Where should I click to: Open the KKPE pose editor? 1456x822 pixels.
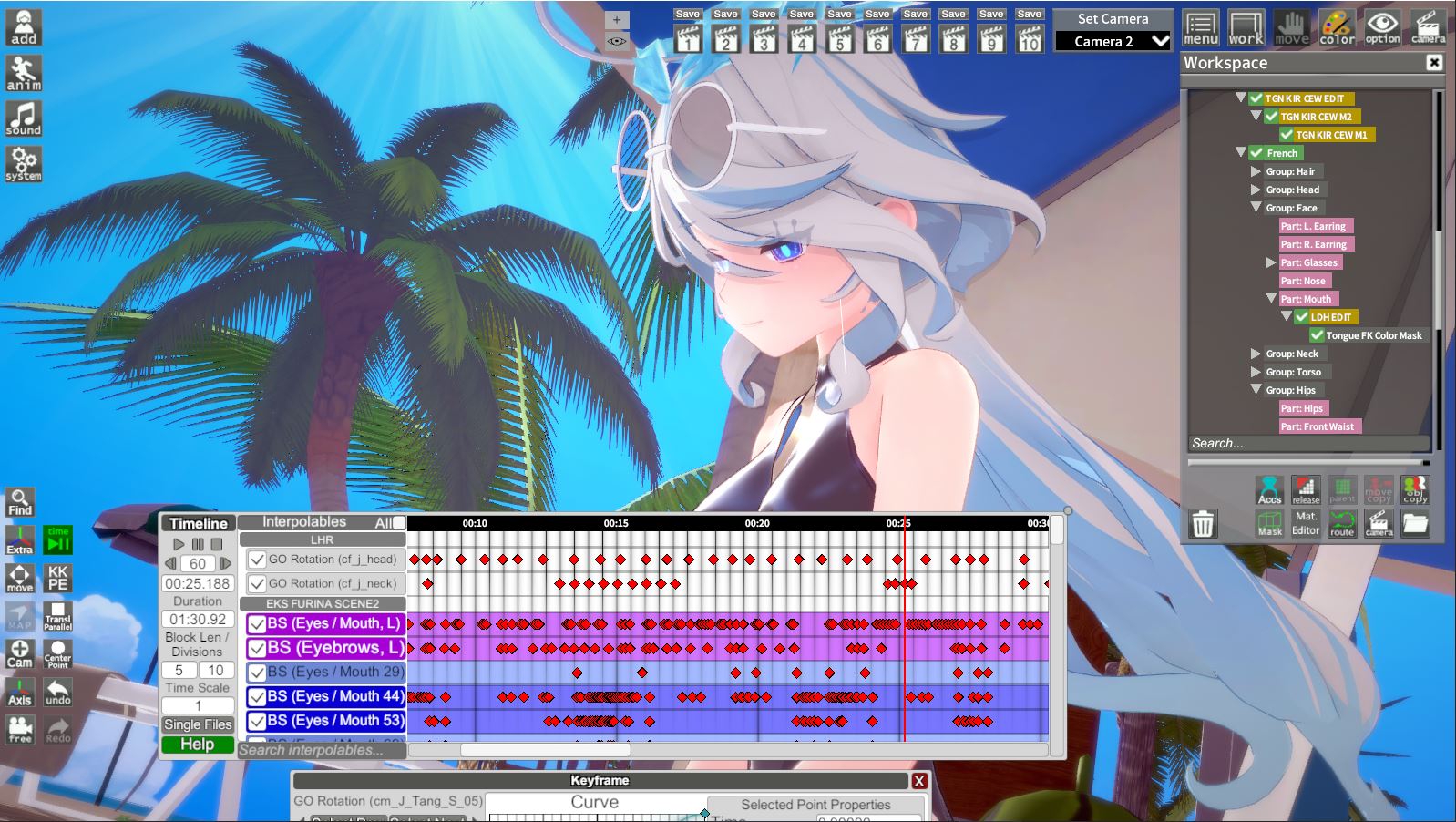[x=58, y=579]
